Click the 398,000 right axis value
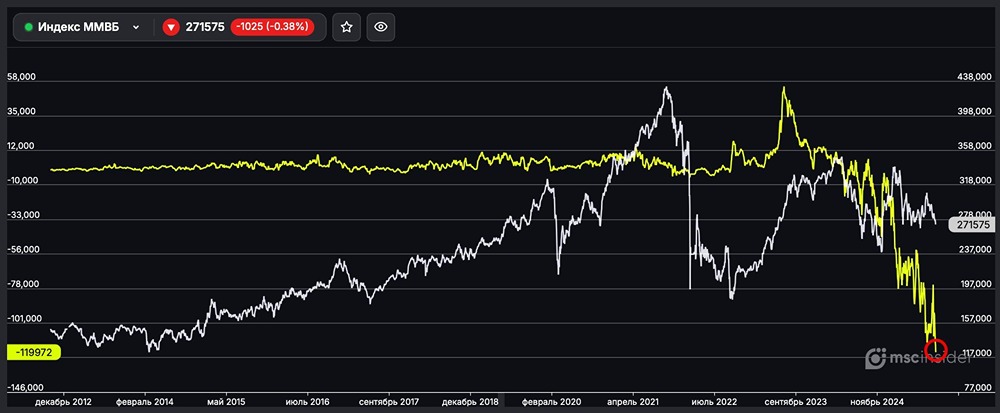The height and width of the screenshot is (413, 1000). 975,112
